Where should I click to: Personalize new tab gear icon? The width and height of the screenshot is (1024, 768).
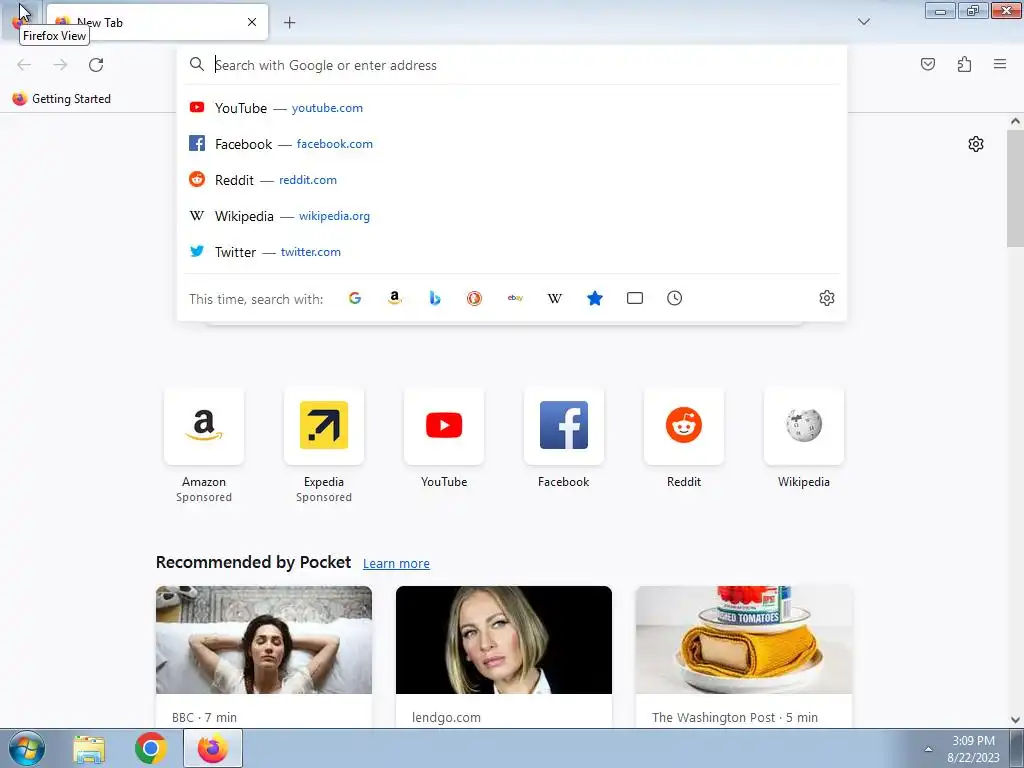click(976, 144)
